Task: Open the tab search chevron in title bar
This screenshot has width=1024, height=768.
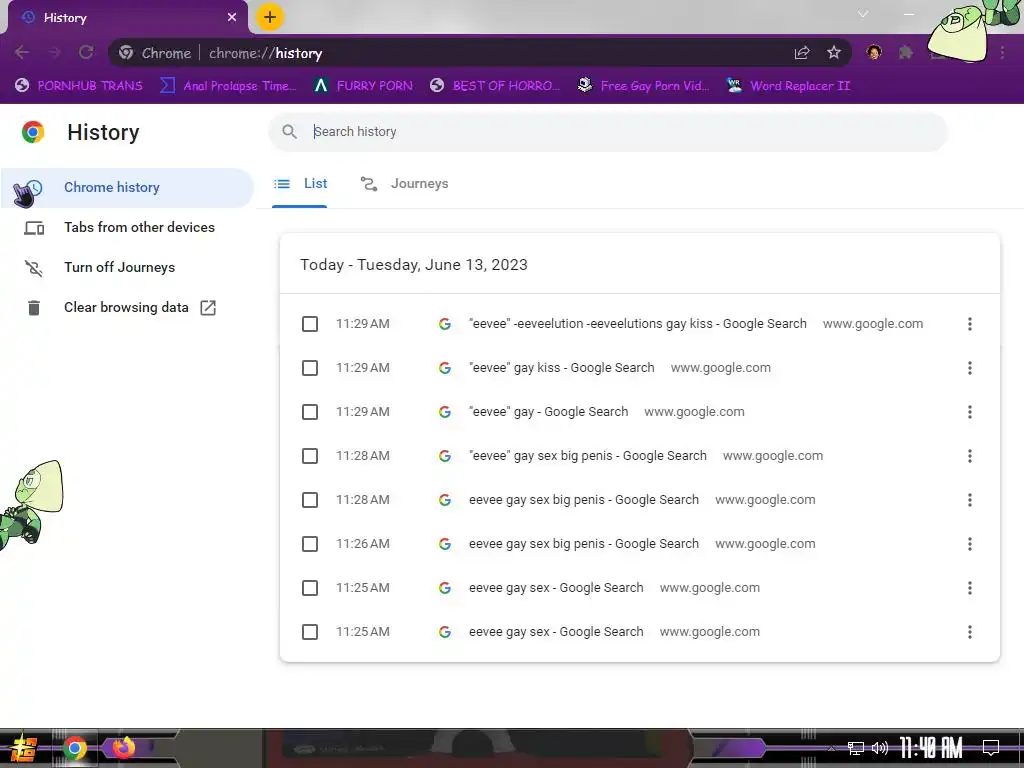Action: tap(863, 14)
